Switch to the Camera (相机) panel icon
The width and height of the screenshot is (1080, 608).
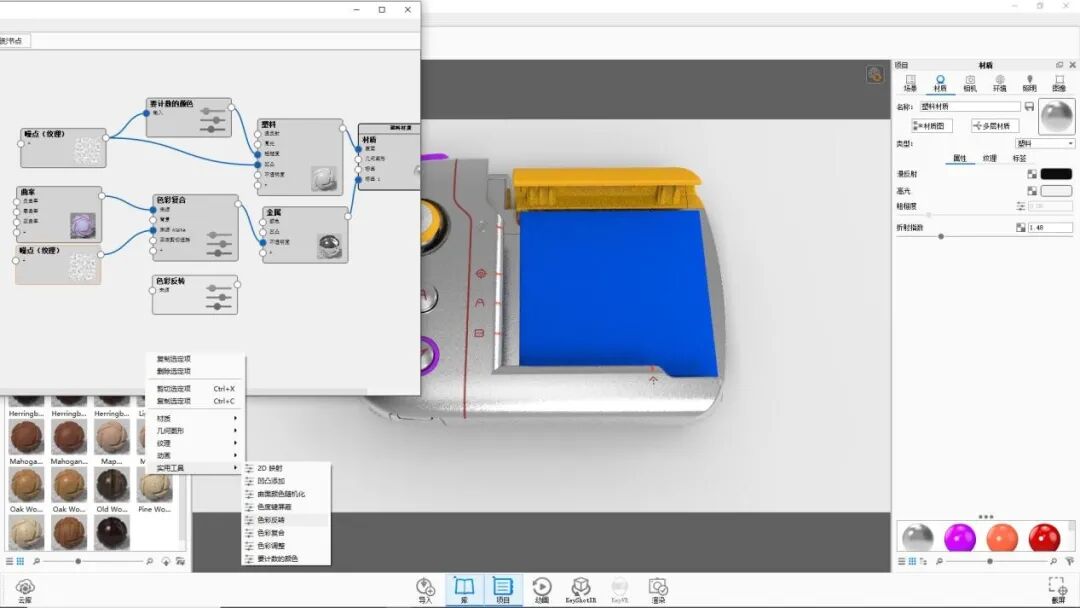(x=971, y=81)
